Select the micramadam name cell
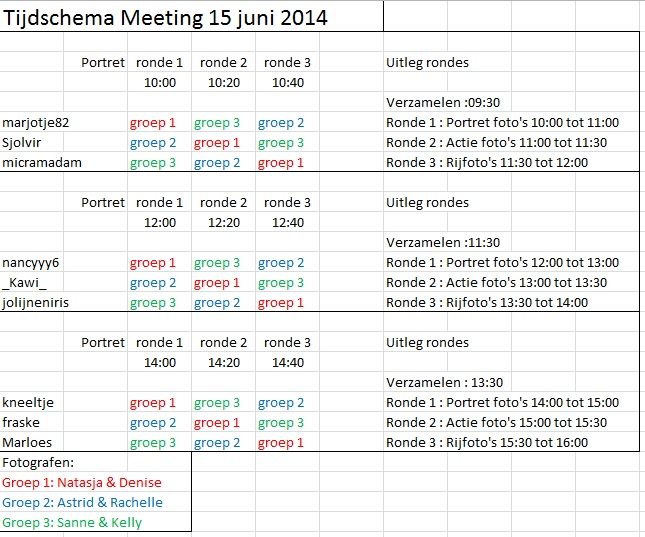 (x=42, y=163)
